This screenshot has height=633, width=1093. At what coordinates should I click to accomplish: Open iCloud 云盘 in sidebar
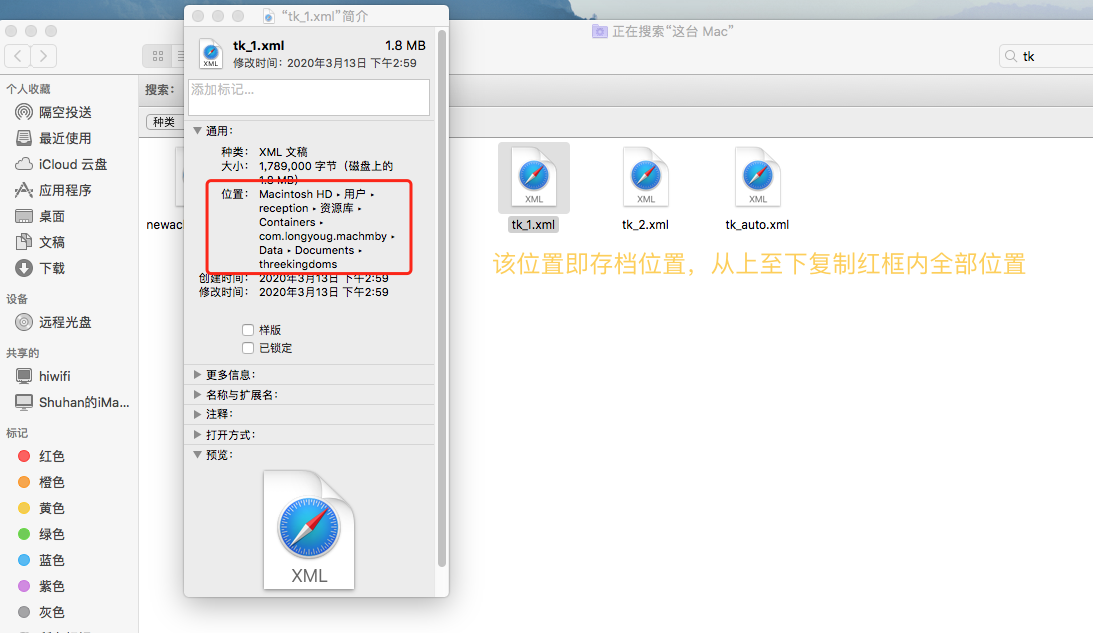(x=61, y=165)
